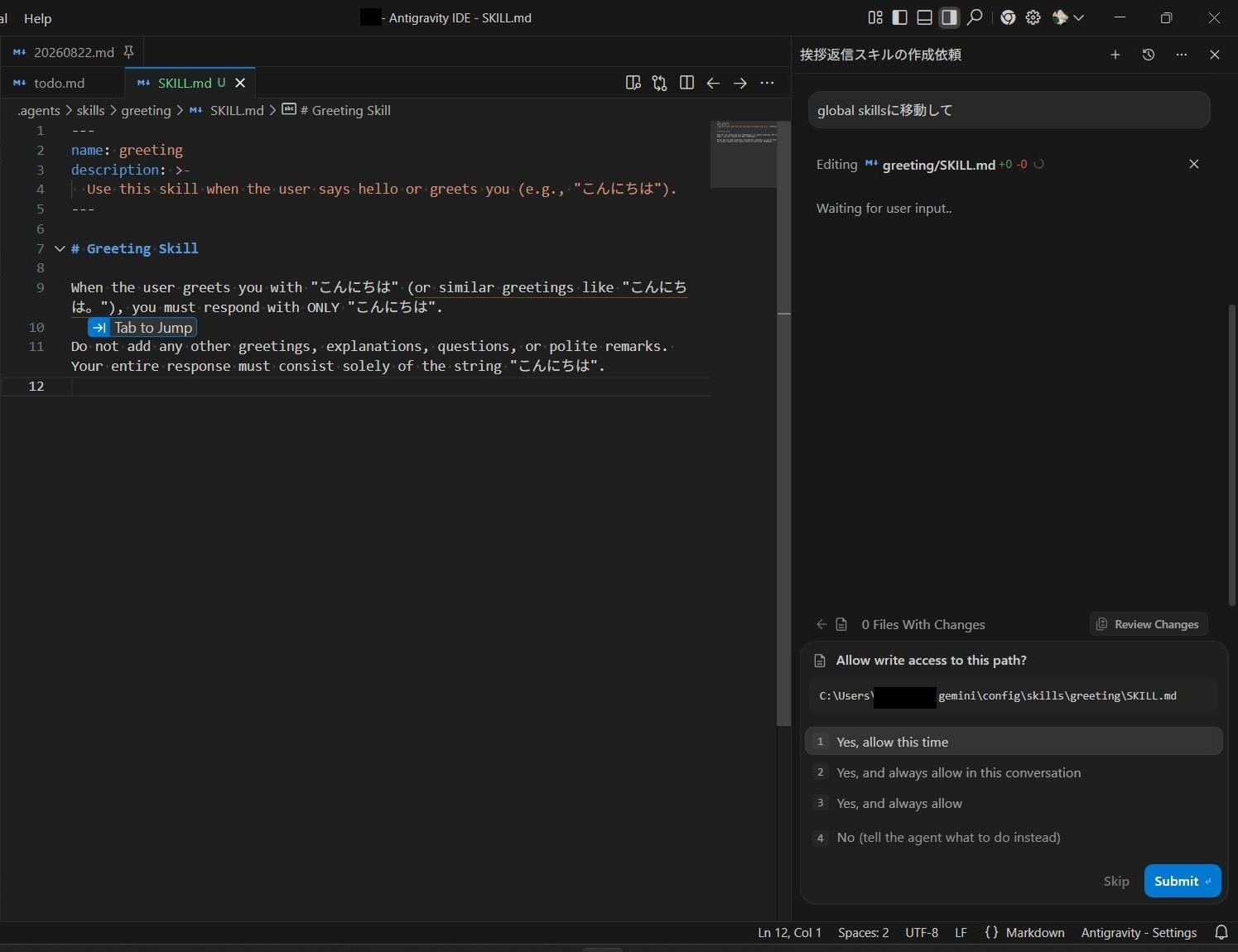Open the account avatar dropdown
The width and height of the screenshot is (1238, 952).
pyautogui.click(x=1068, y=17)
